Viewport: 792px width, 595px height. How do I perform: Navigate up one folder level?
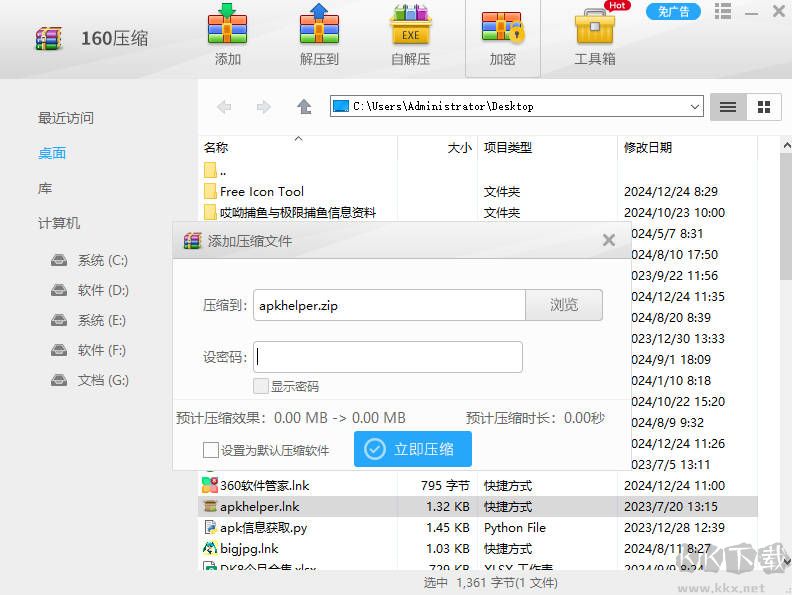click(x=304, y=107)
